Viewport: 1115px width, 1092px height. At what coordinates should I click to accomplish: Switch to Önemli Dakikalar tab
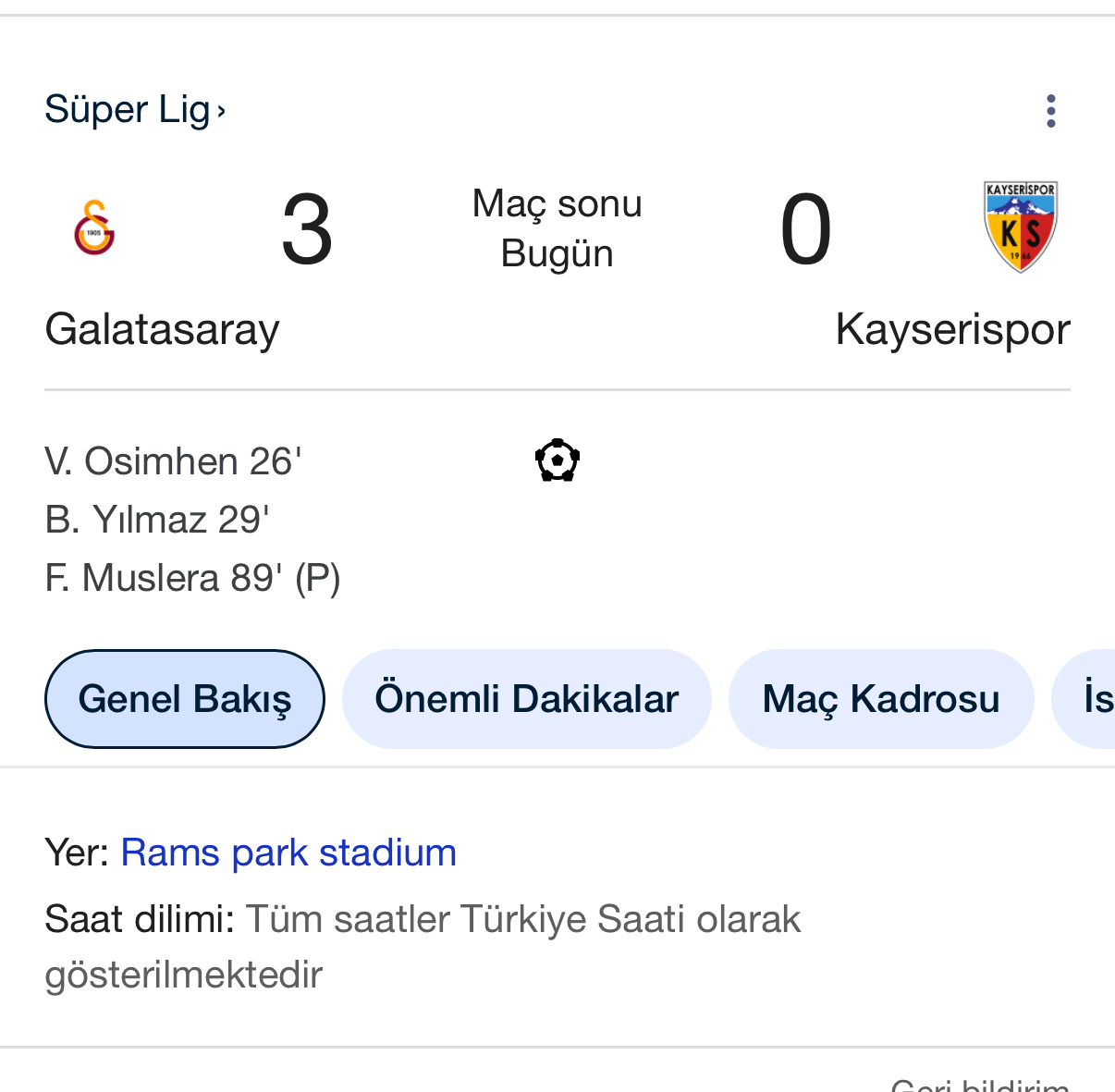(527, 699)
